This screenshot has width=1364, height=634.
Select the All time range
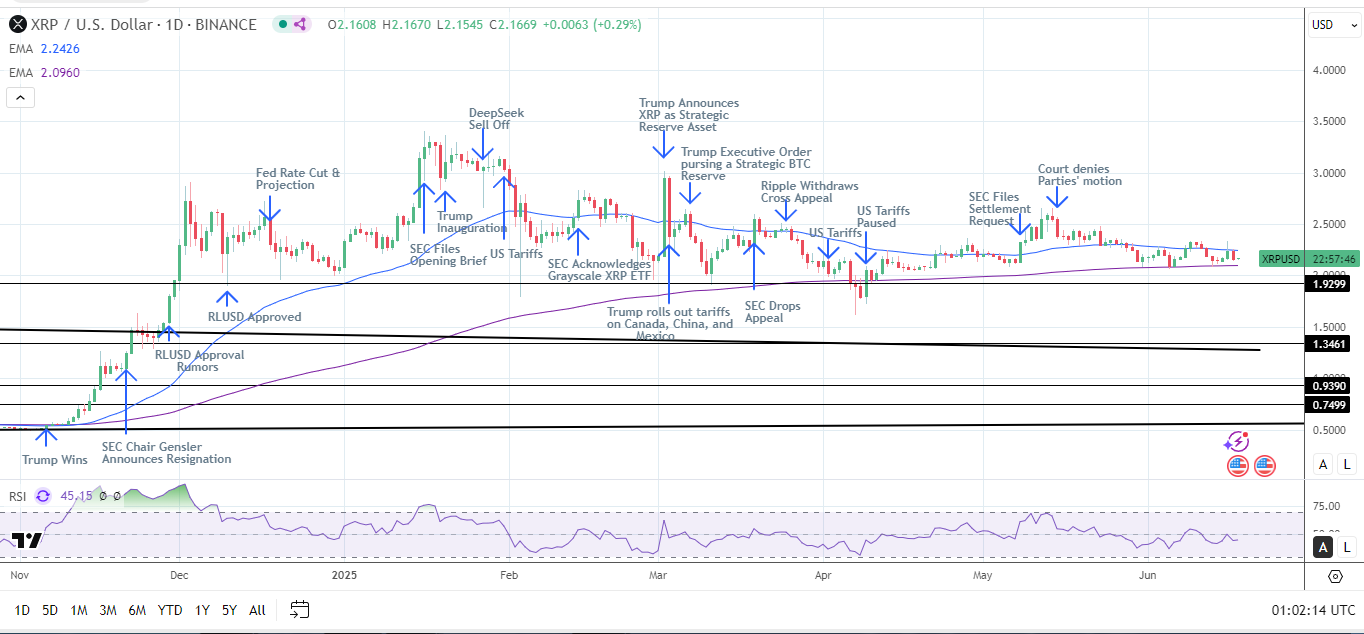coord(257,609)
